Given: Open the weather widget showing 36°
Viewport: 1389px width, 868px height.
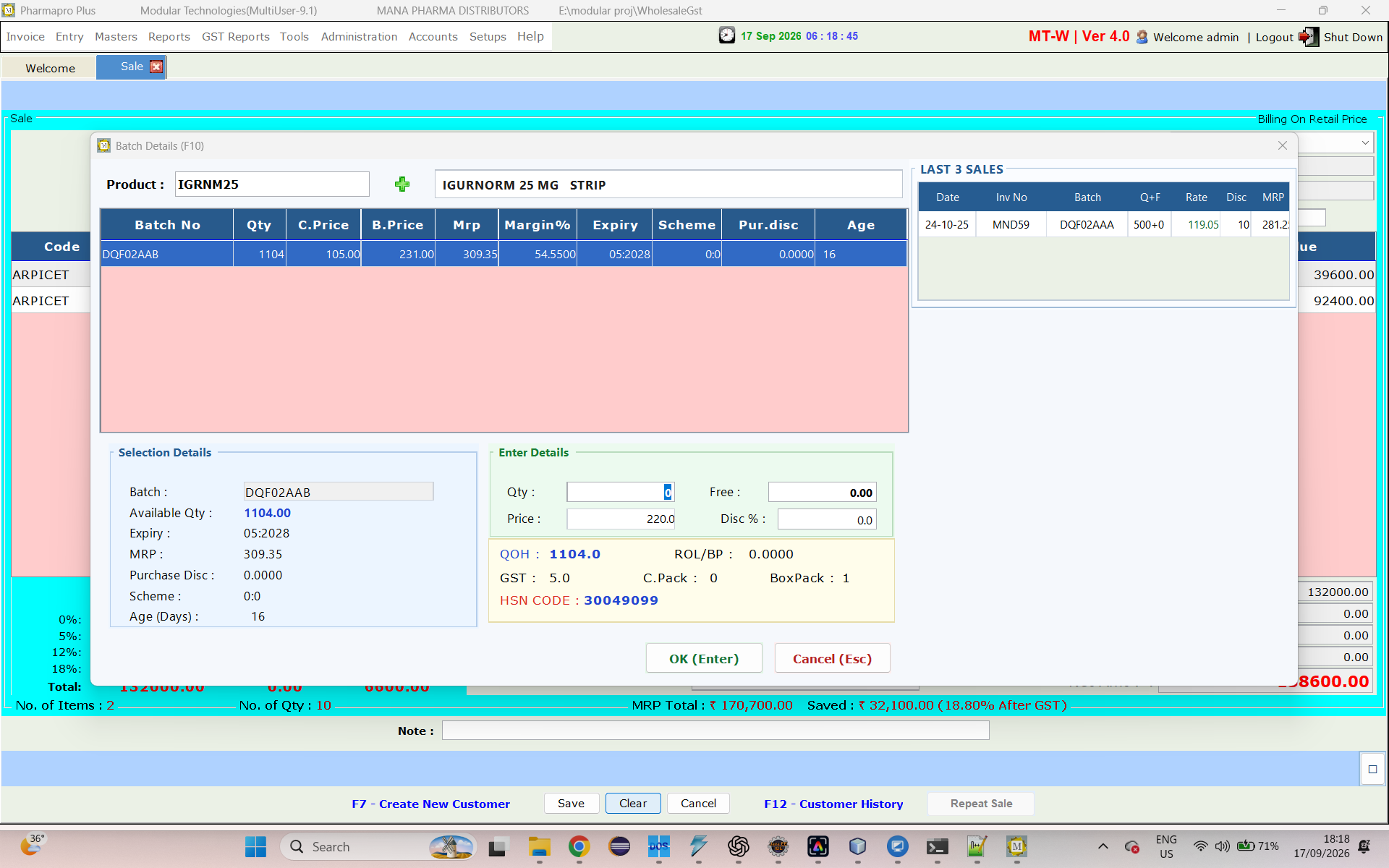Looking at the screenshot, I should 33,845.
